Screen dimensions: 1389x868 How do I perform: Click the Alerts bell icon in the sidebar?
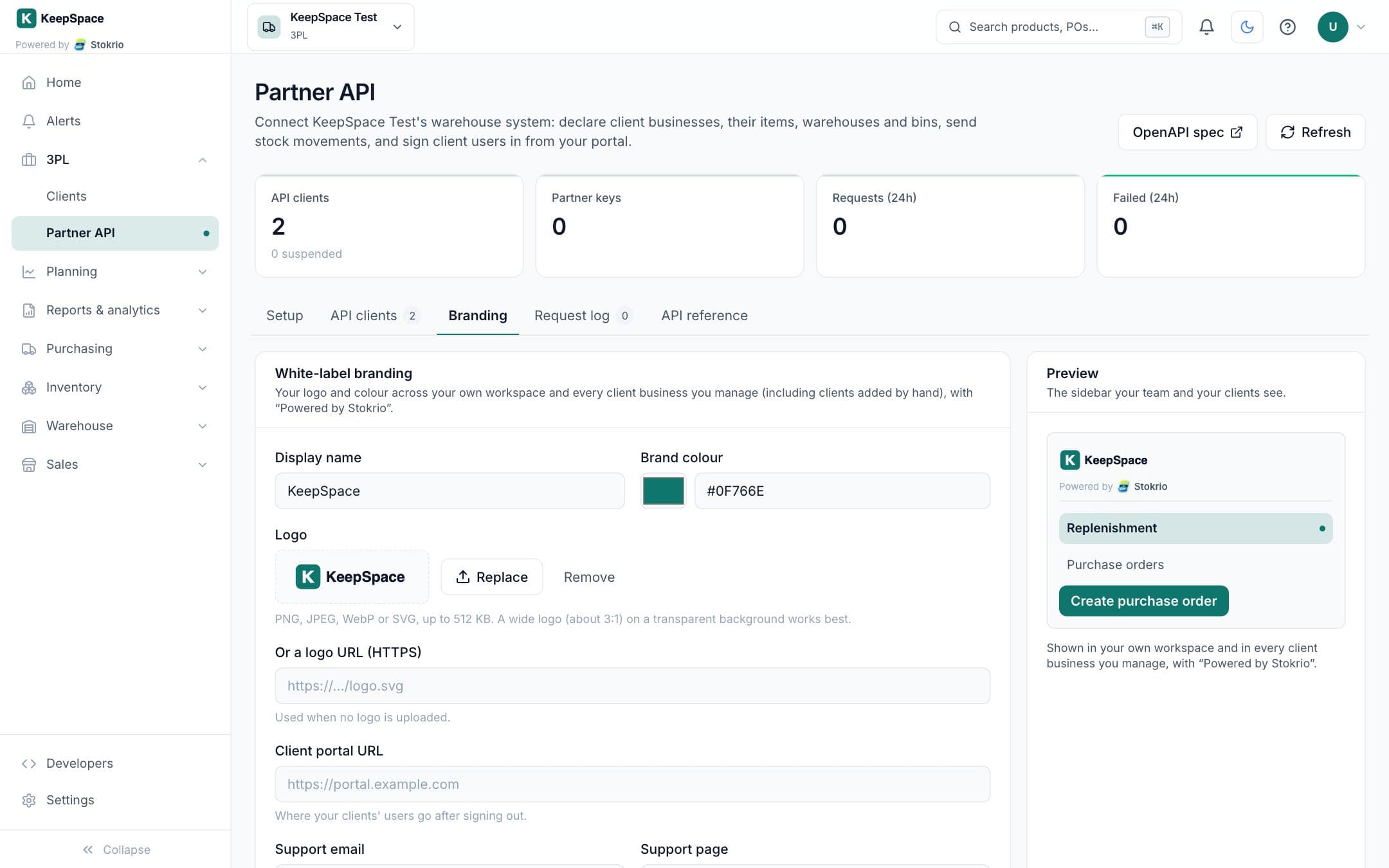pyautogui.click(x=28, y=121)
